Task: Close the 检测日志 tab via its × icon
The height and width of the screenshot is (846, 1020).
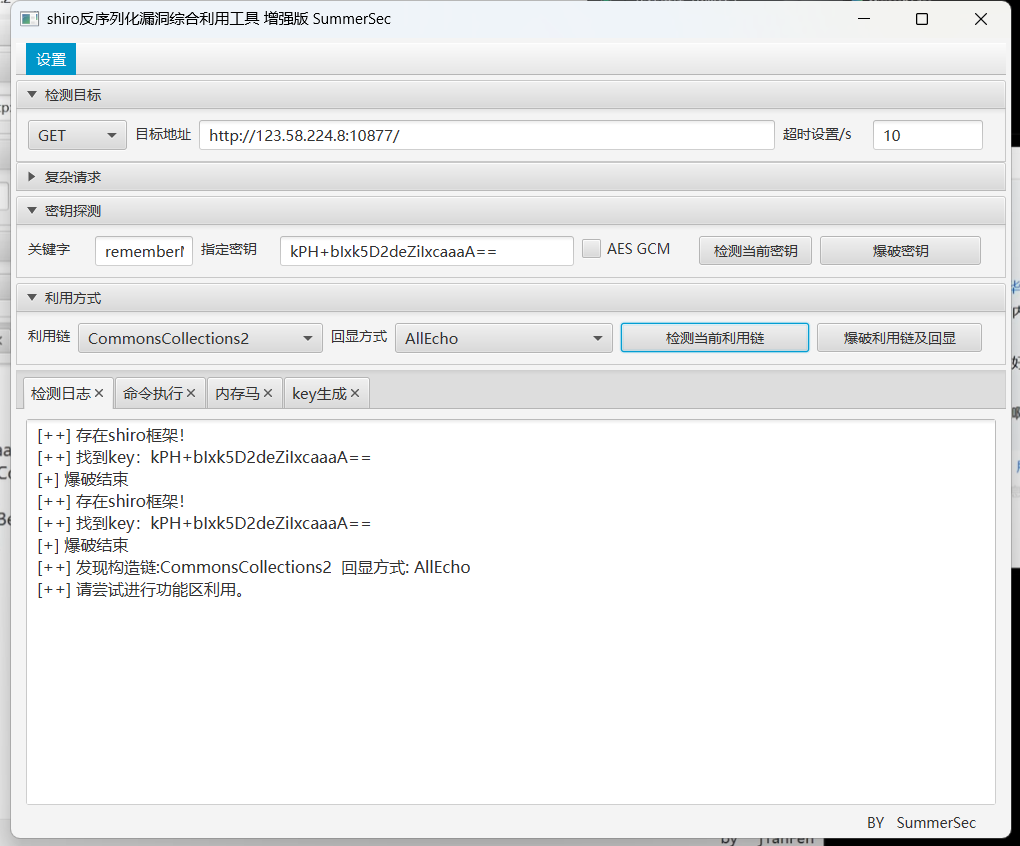Action: 99,393
